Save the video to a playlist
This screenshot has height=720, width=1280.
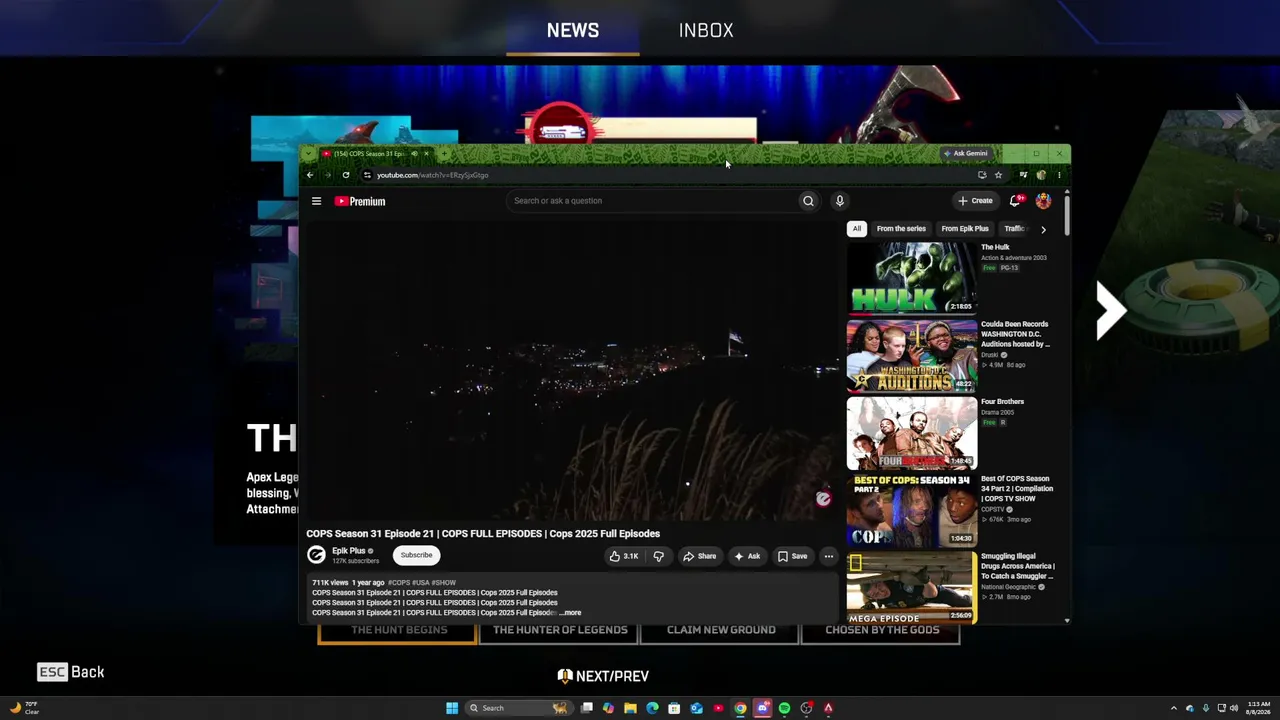point(792,556)
